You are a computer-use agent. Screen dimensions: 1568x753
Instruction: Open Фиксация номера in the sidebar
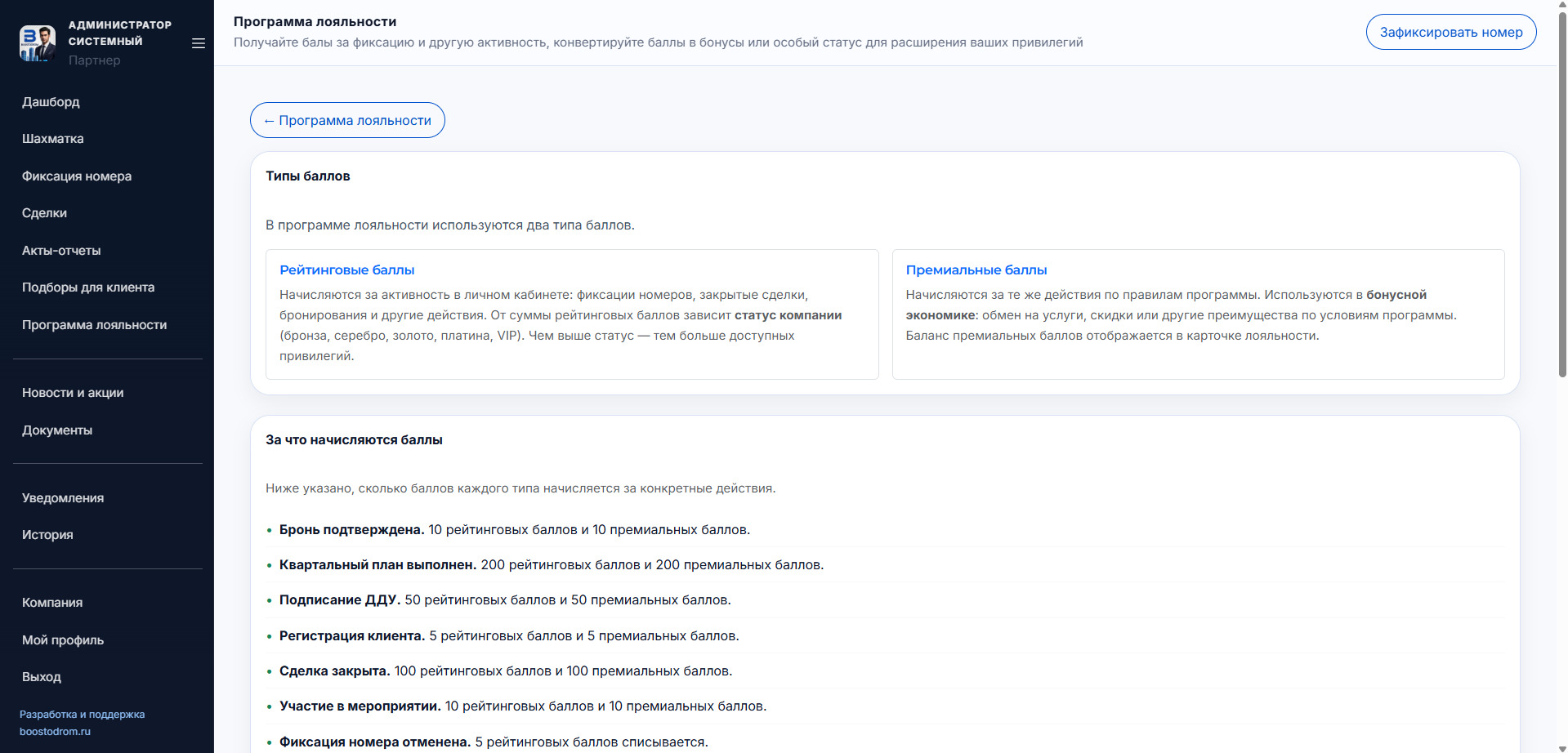(x=77, y=176)
